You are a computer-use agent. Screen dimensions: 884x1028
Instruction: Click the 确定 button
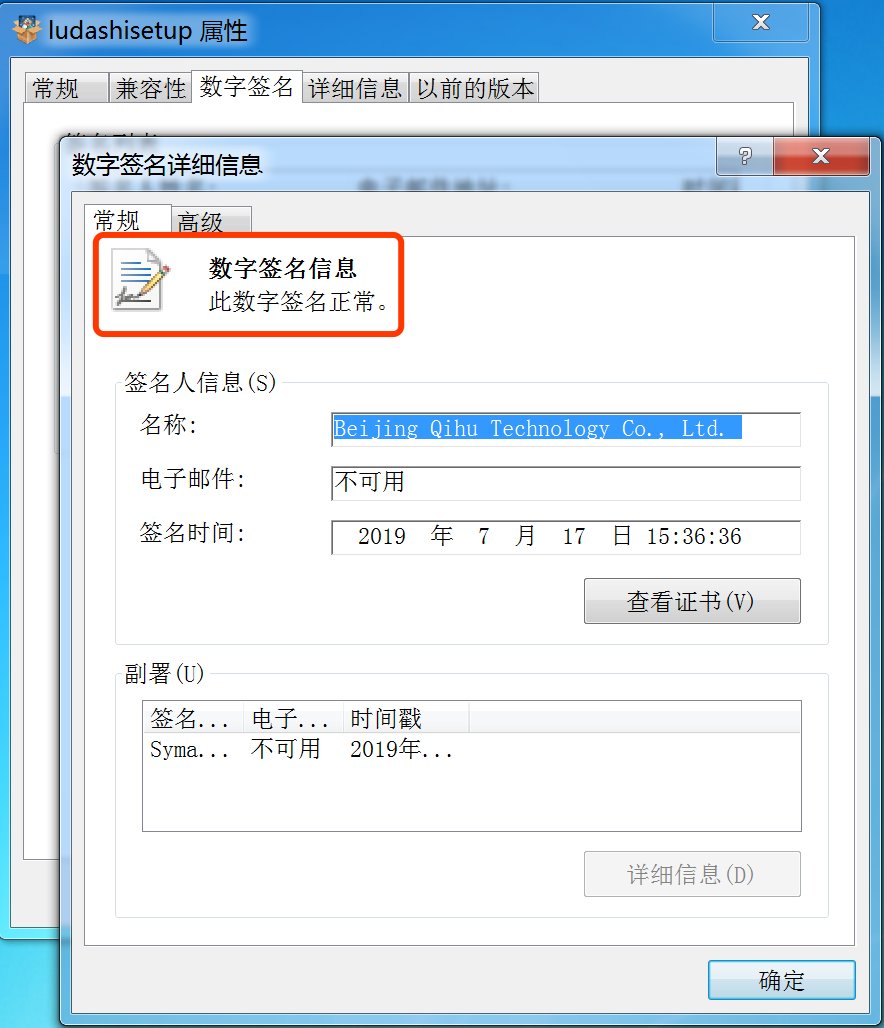[782, 980]
